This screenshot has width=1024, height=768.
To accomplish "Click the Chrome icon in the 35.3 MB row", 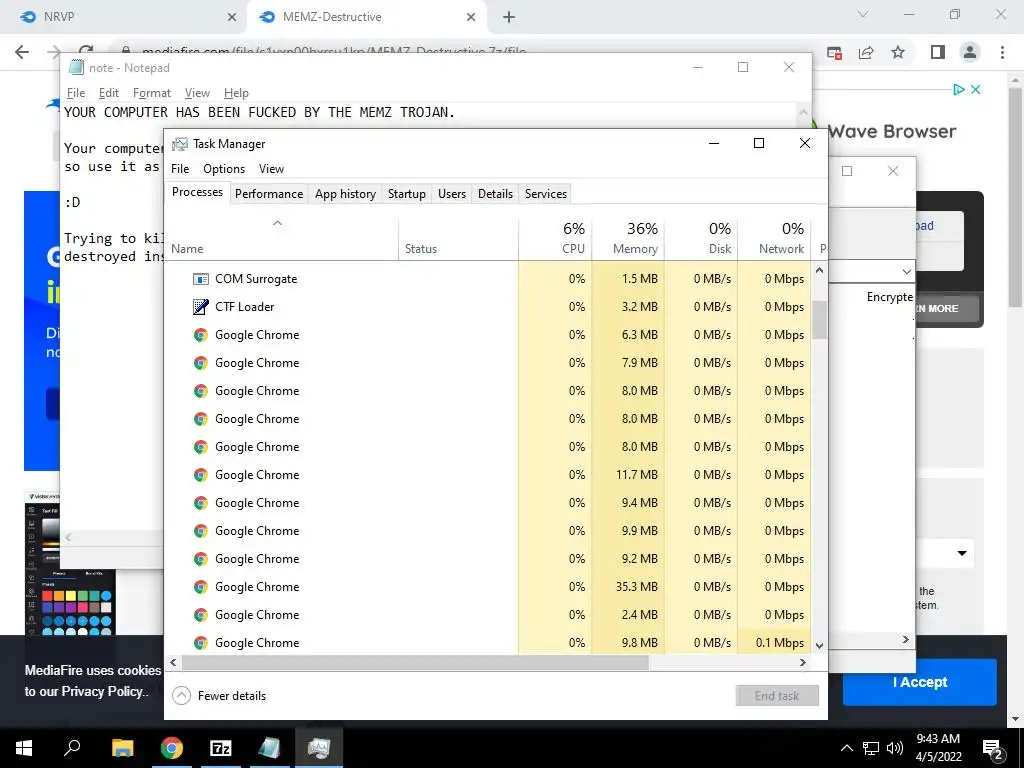I will coord(200,587).
